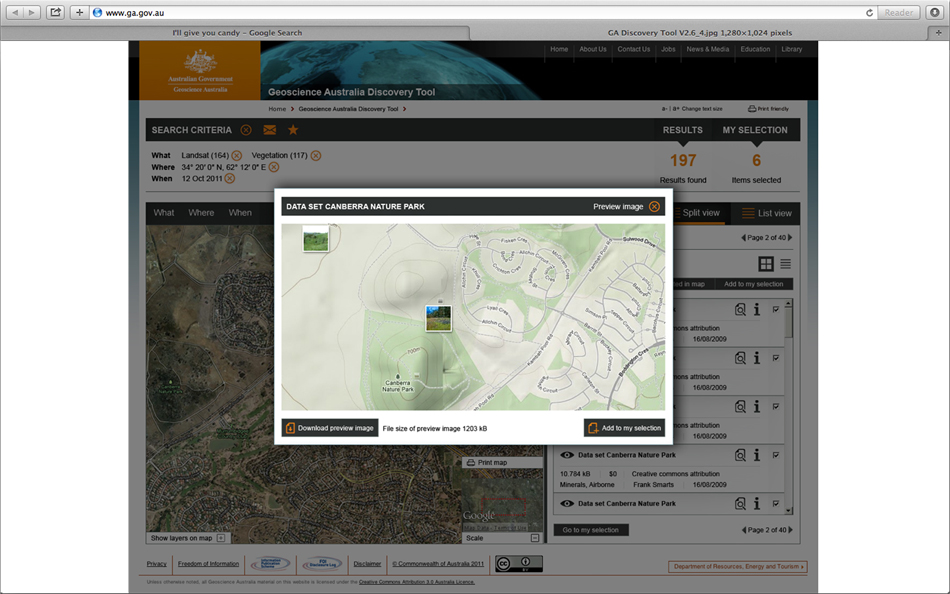The image size is (950, 594).
Task: Click Add to my selection in dialog
Action: point(624,428)
